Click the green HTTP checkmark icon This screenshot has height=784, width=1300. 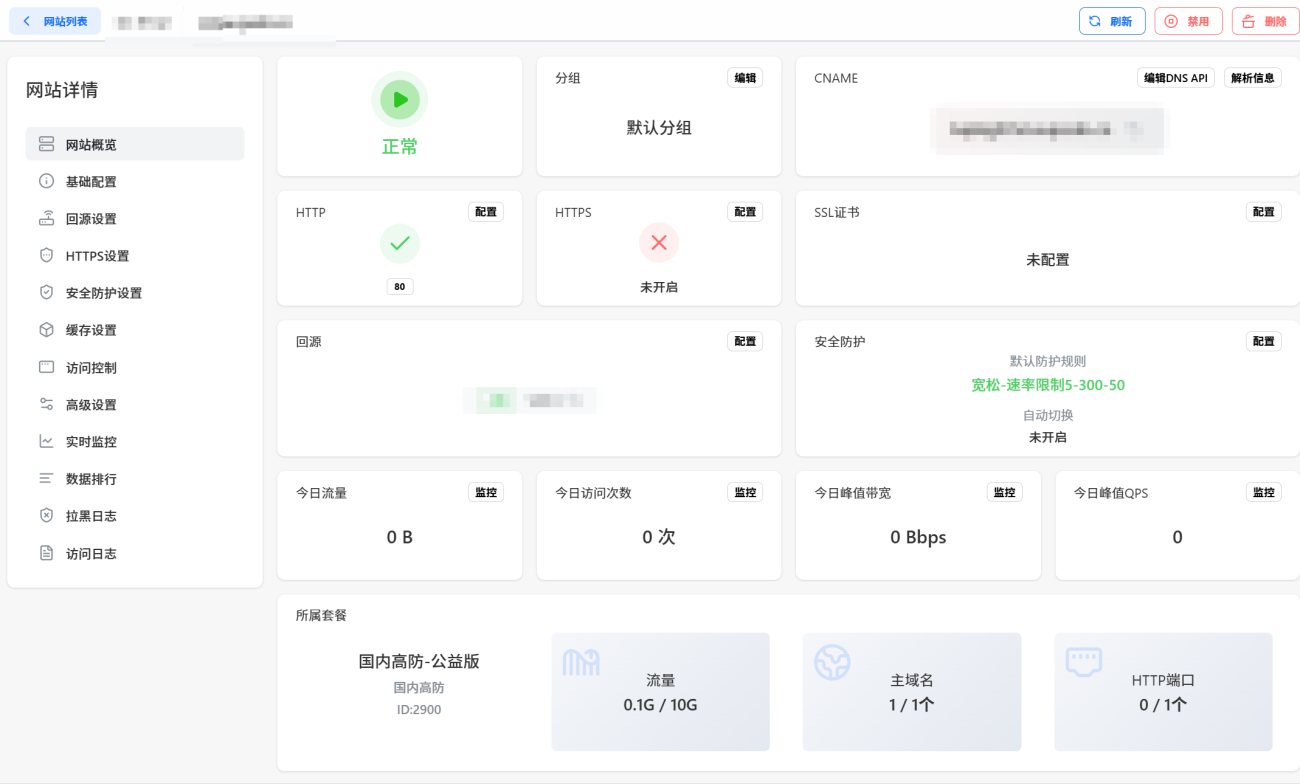tap(400, 243)
